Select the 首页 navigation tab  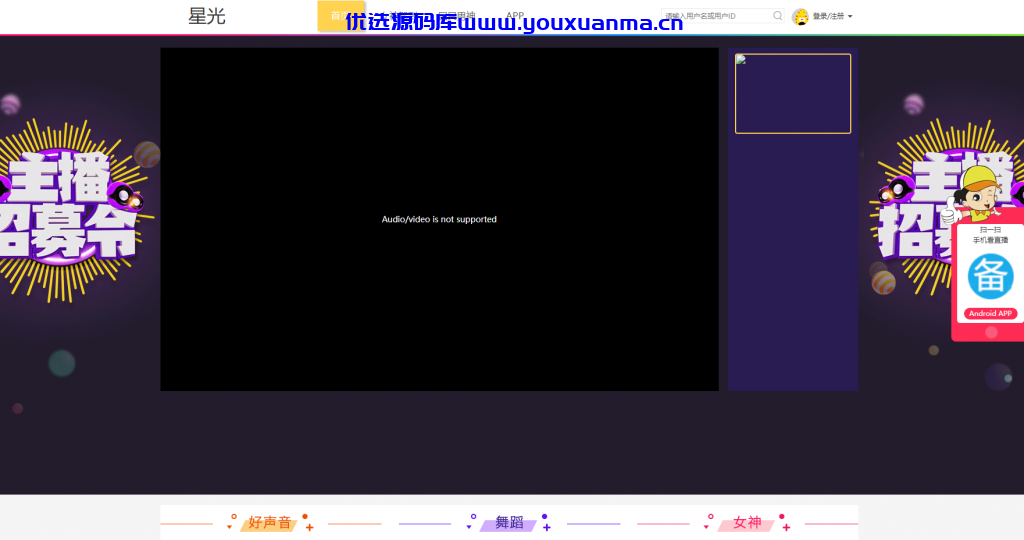tap(340, 16)
